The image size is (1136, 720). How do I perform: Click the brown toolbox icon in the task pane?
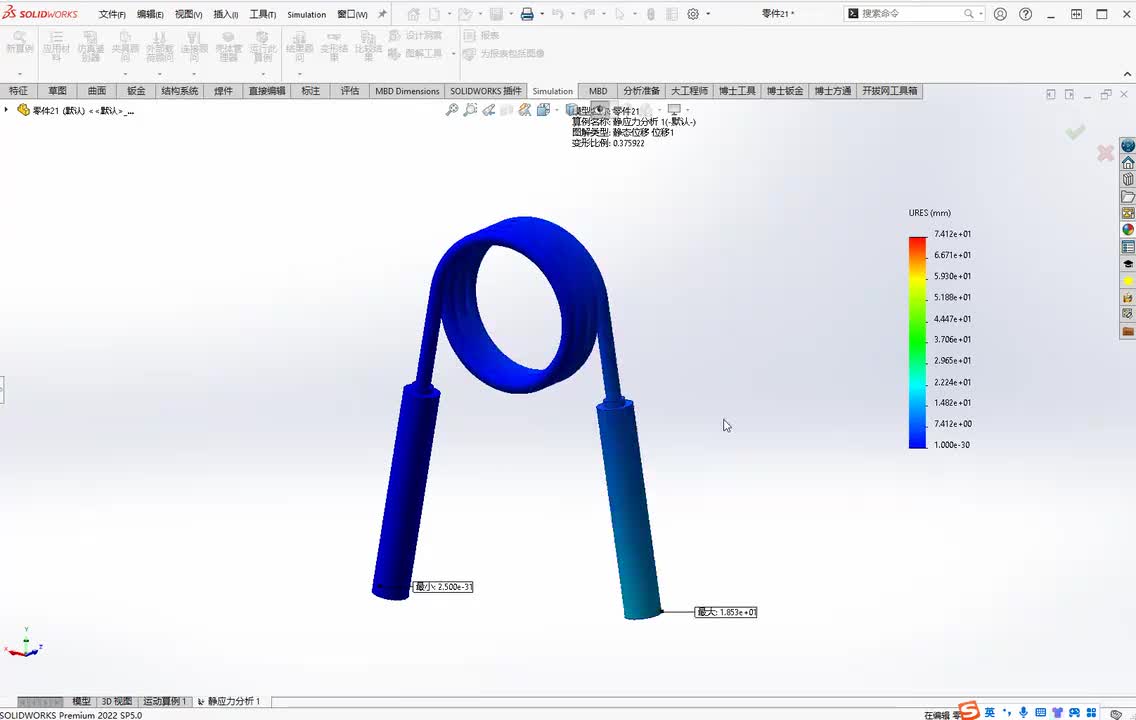click(x=1128, y=331)
